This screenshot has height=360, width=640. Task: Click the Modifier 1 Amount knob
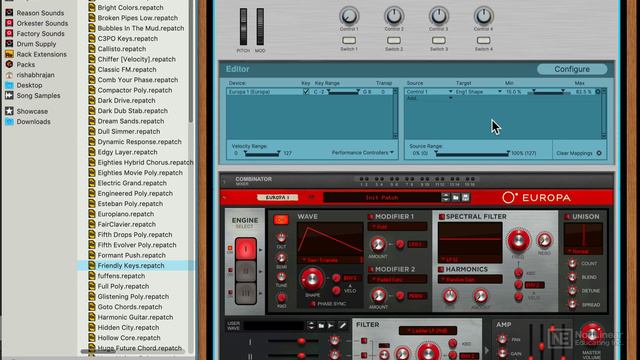378,244
